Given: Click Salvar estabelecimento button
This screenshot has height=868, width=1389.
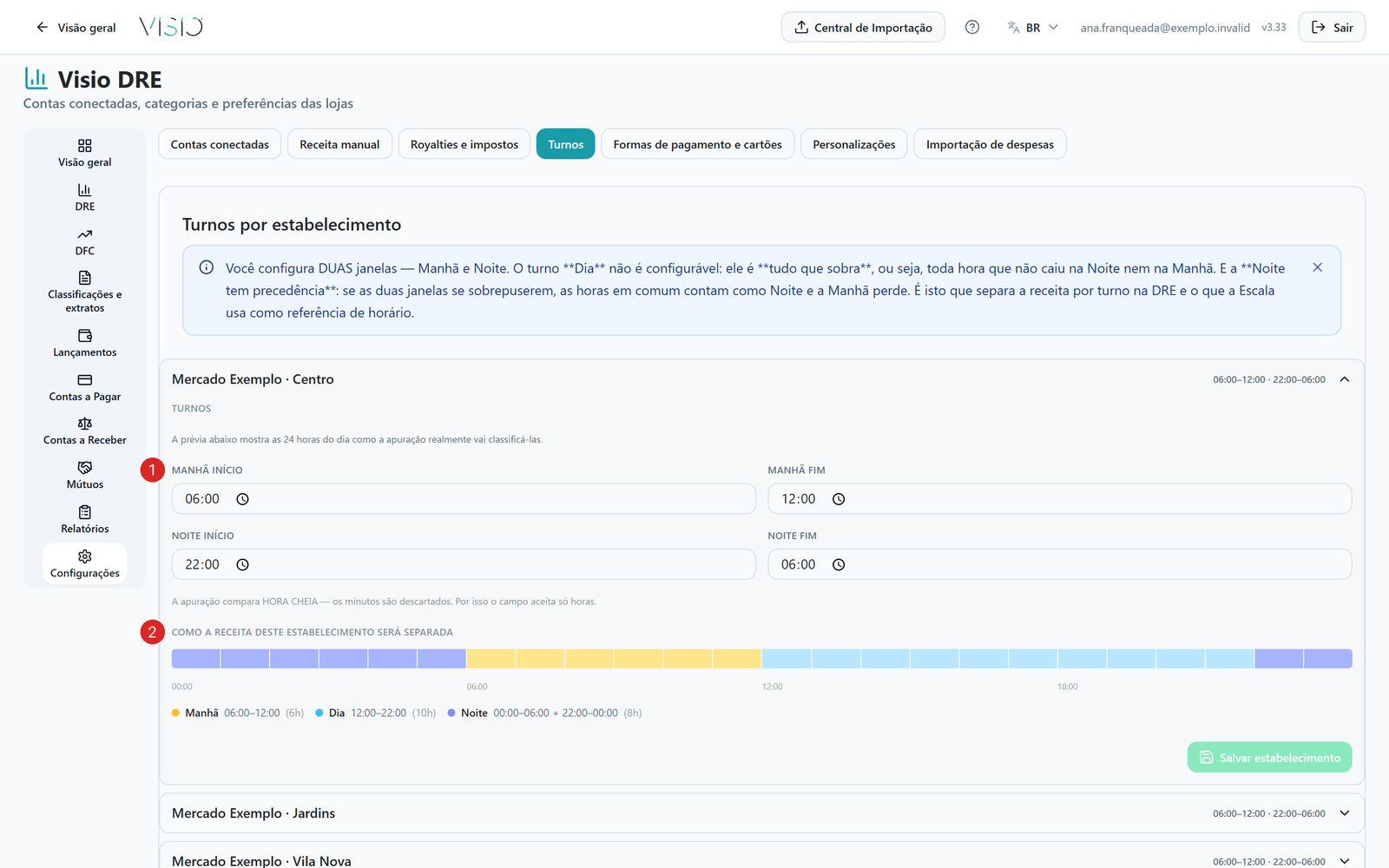Looking at the screenshot, I should click(1269, 758).
